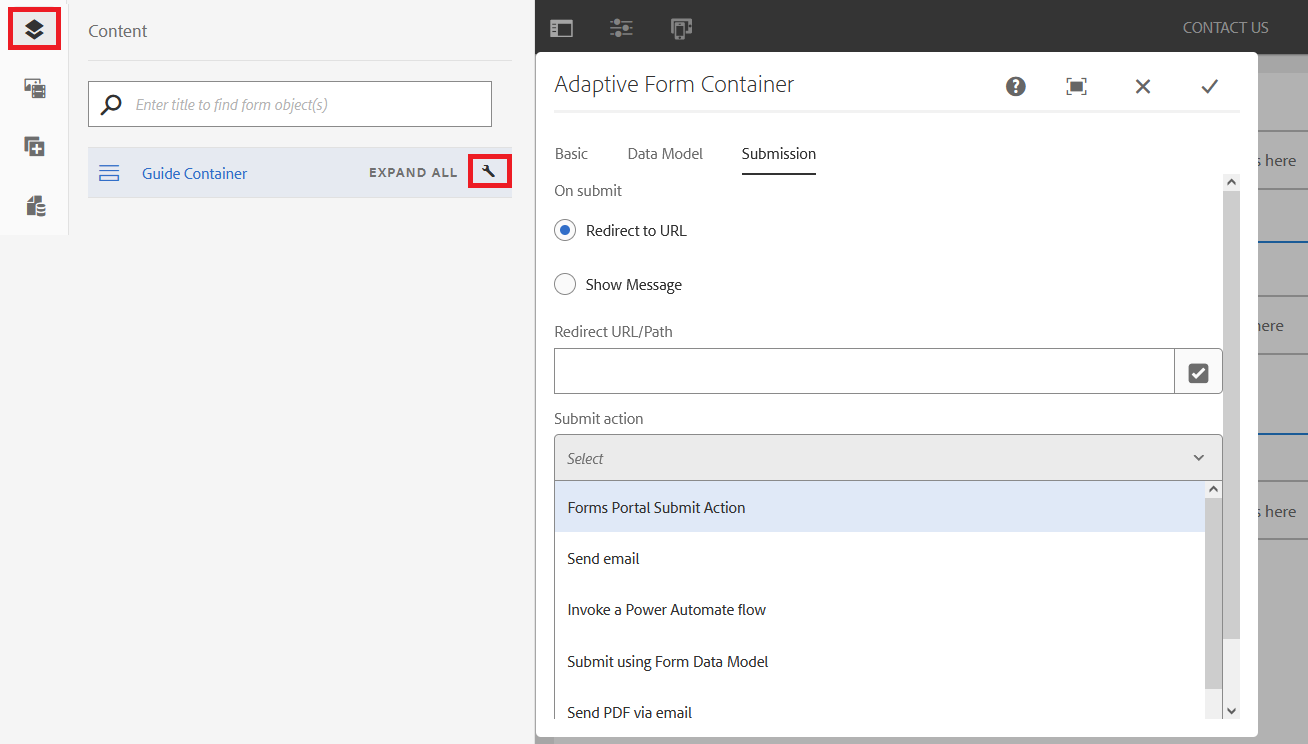
Task: Click the Redirect URL path picker checkbox button
Action: [x=1198, y=372]
